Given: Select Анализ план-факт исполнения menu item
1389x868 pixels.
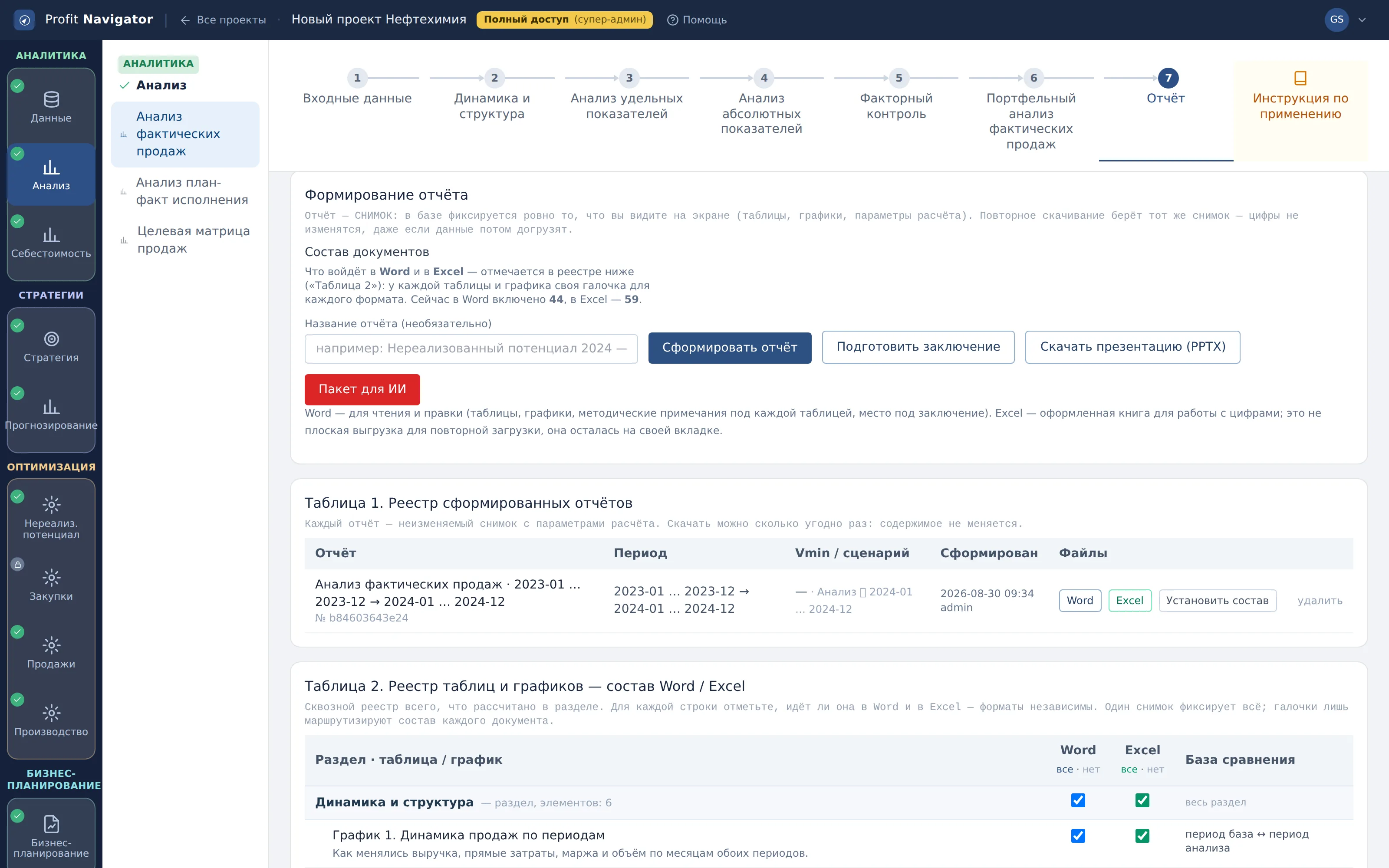Looking at the screenshot, I should [185, 192].
